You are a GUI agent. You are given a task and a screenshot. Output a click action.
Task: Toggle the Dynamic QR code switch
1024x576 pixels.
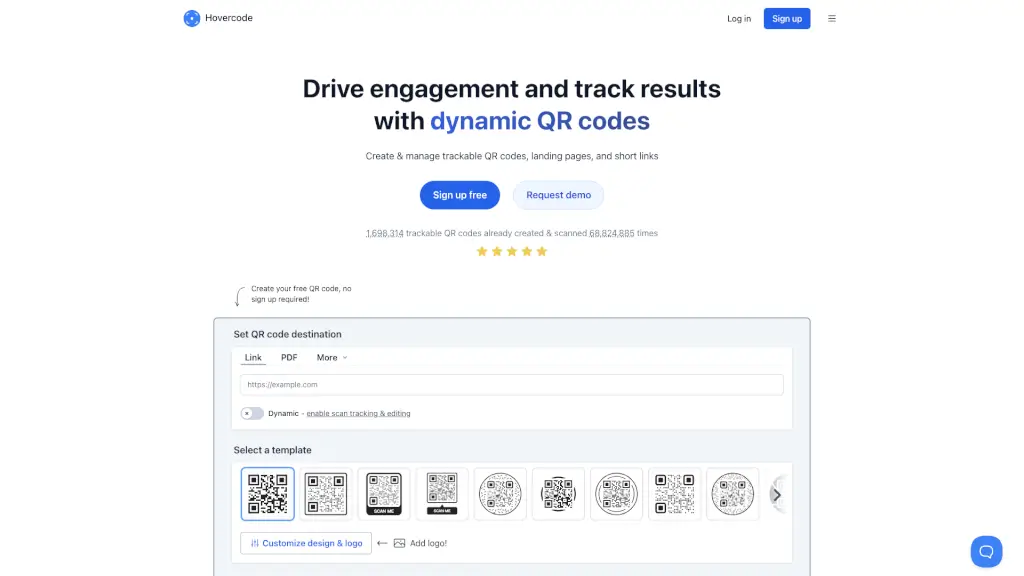coord(252,413)
